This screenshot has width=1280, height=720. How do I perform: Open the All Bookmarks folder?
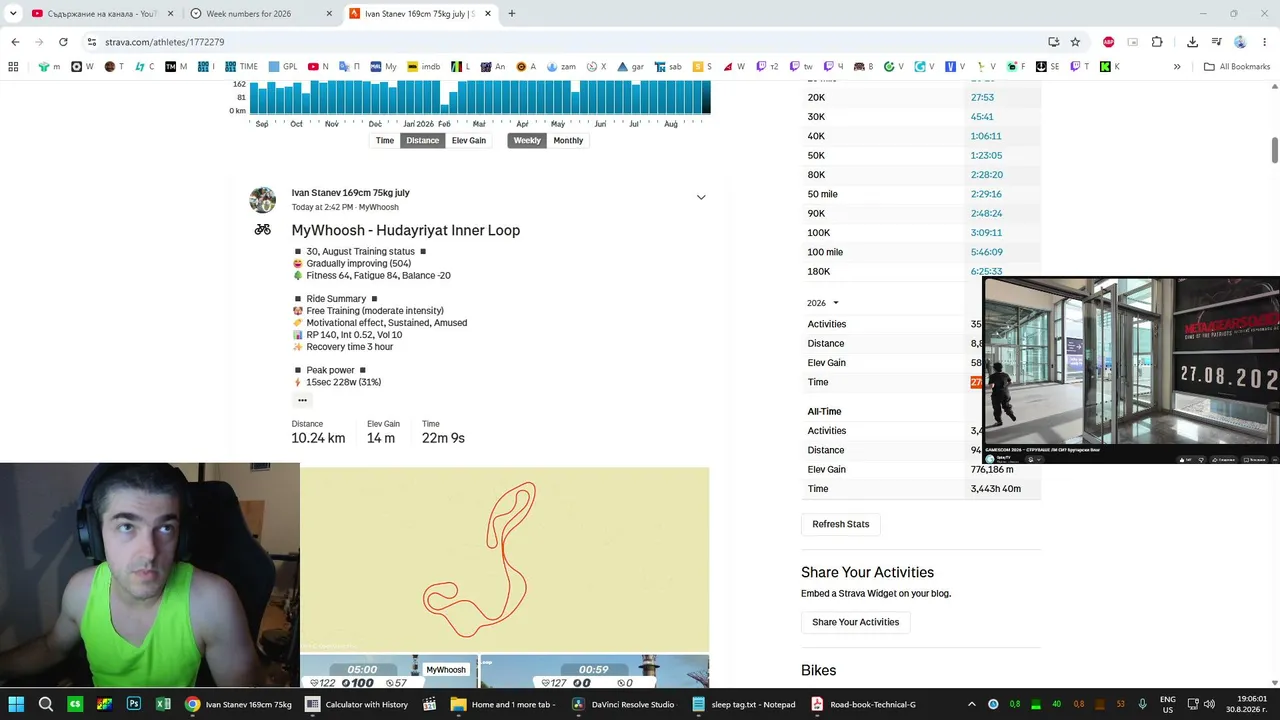(1237, 67)
